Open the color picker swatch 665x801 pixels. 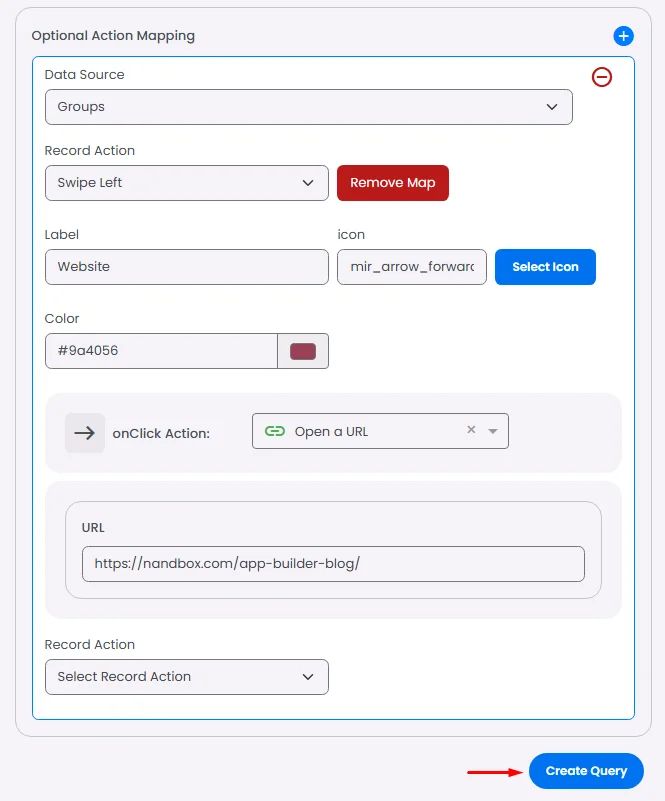303,351
